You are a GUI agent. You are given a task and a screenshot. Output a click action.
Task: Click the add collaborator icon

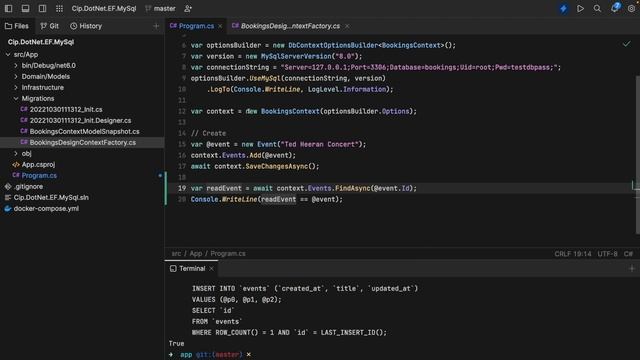(x=188, y=9)
